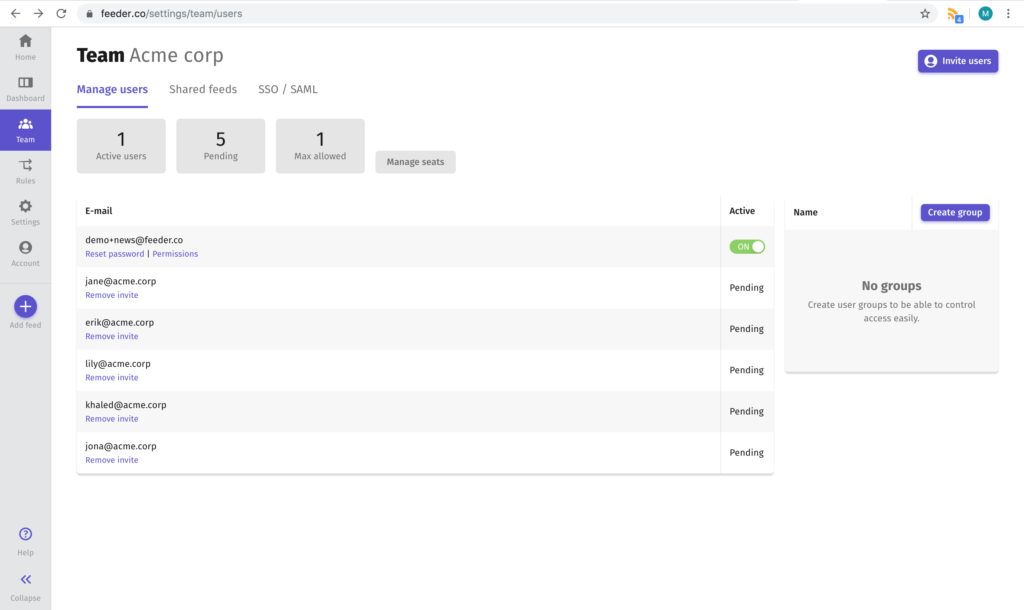
Task: Open Rules from the sidebar
Action: click(25, 171)
